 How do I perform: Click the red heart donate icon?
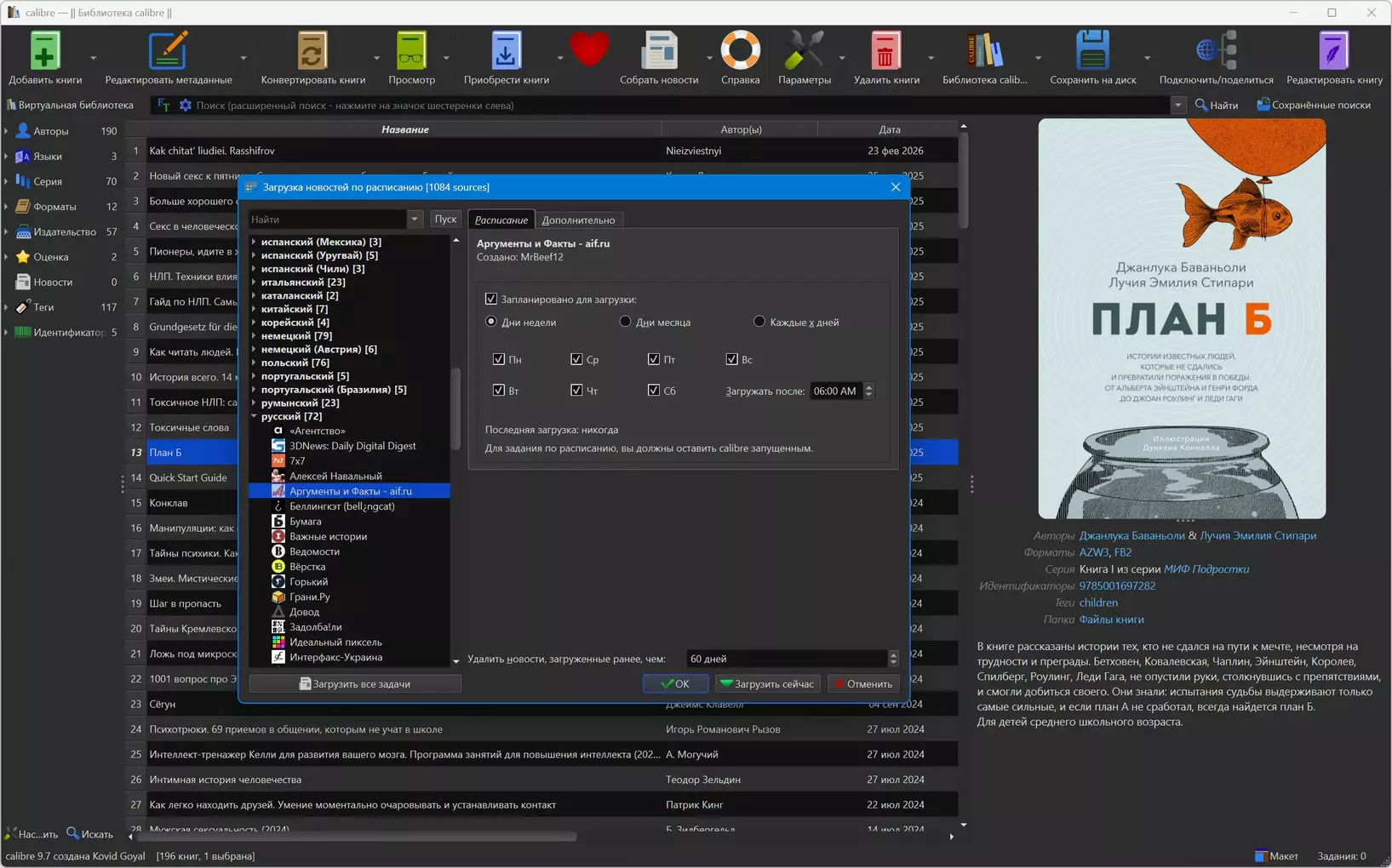(589, 49)
